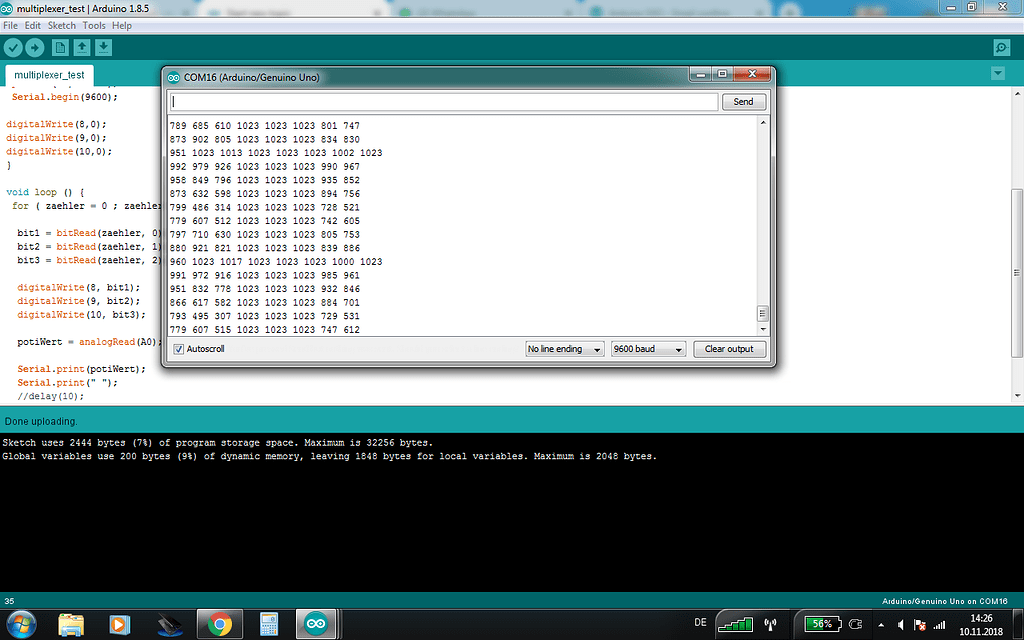Click serial output row starting 789 685 610
Image resolution: width=1024 pixels, height=640 pixels.
[x=264, y=125]
